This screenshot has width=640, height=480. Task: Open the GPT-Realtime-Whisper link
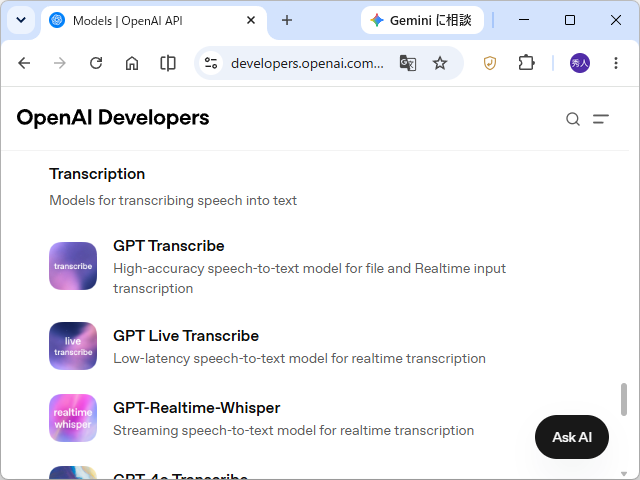tap(196, 408)
